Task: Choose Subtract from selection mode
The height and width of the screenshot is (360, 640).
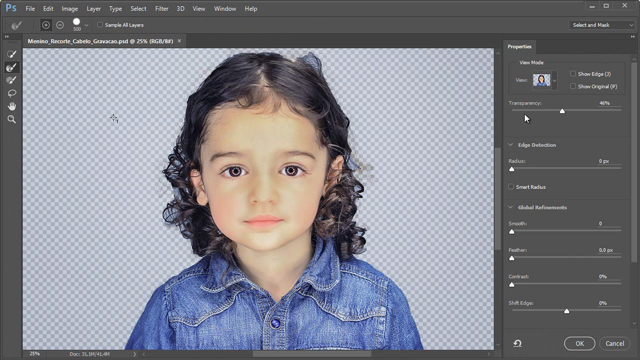Action: point(60,25)
